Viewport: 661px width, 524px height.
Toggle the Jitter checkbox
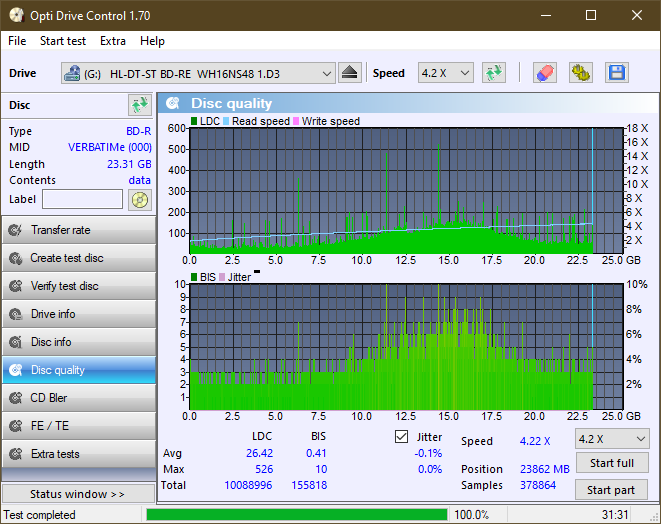(401, 437)
